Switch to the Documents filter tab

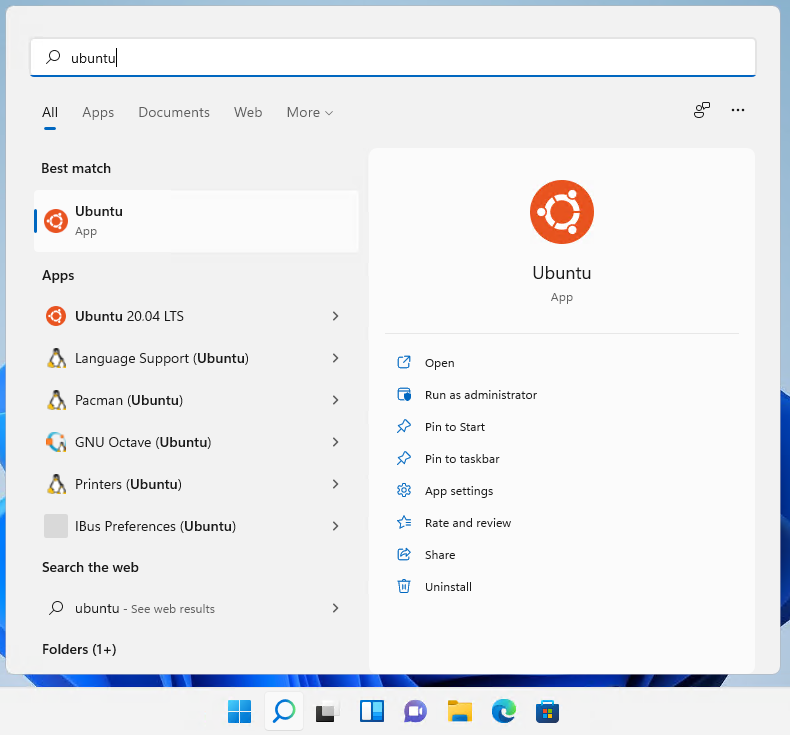(174, 113)
